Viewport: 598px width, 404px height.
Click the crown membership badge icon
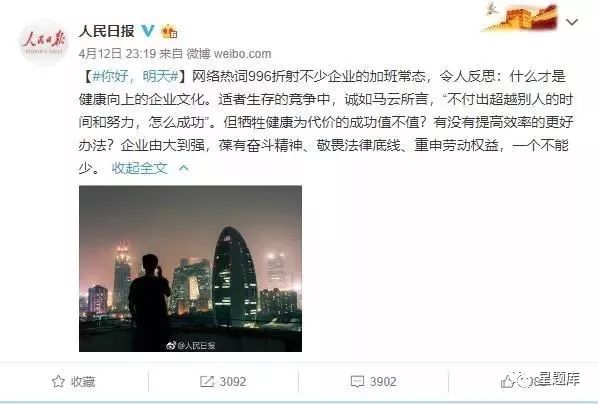tap(169, 31)
